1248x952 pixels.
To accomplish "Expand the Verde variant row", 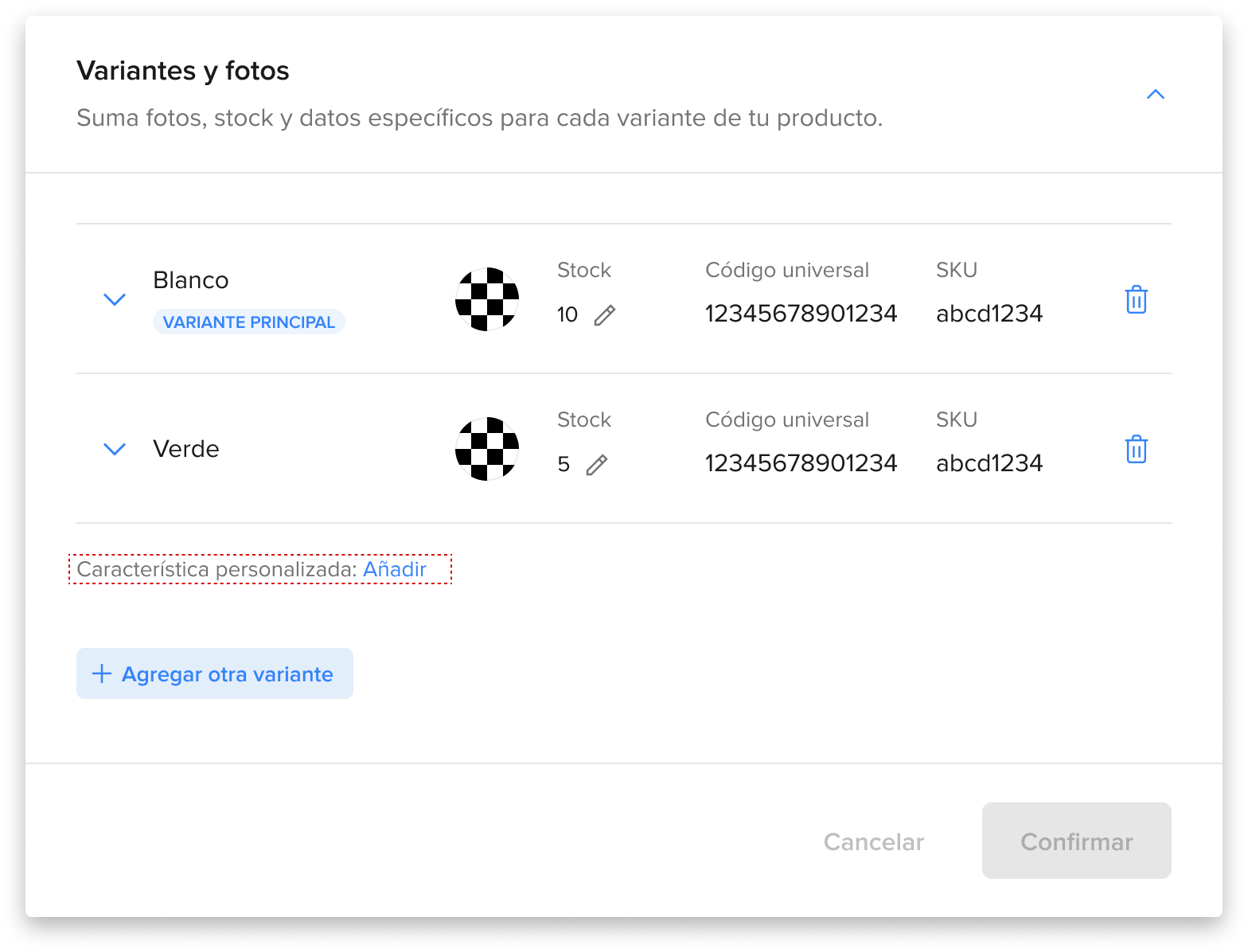I will click(115, 449).
